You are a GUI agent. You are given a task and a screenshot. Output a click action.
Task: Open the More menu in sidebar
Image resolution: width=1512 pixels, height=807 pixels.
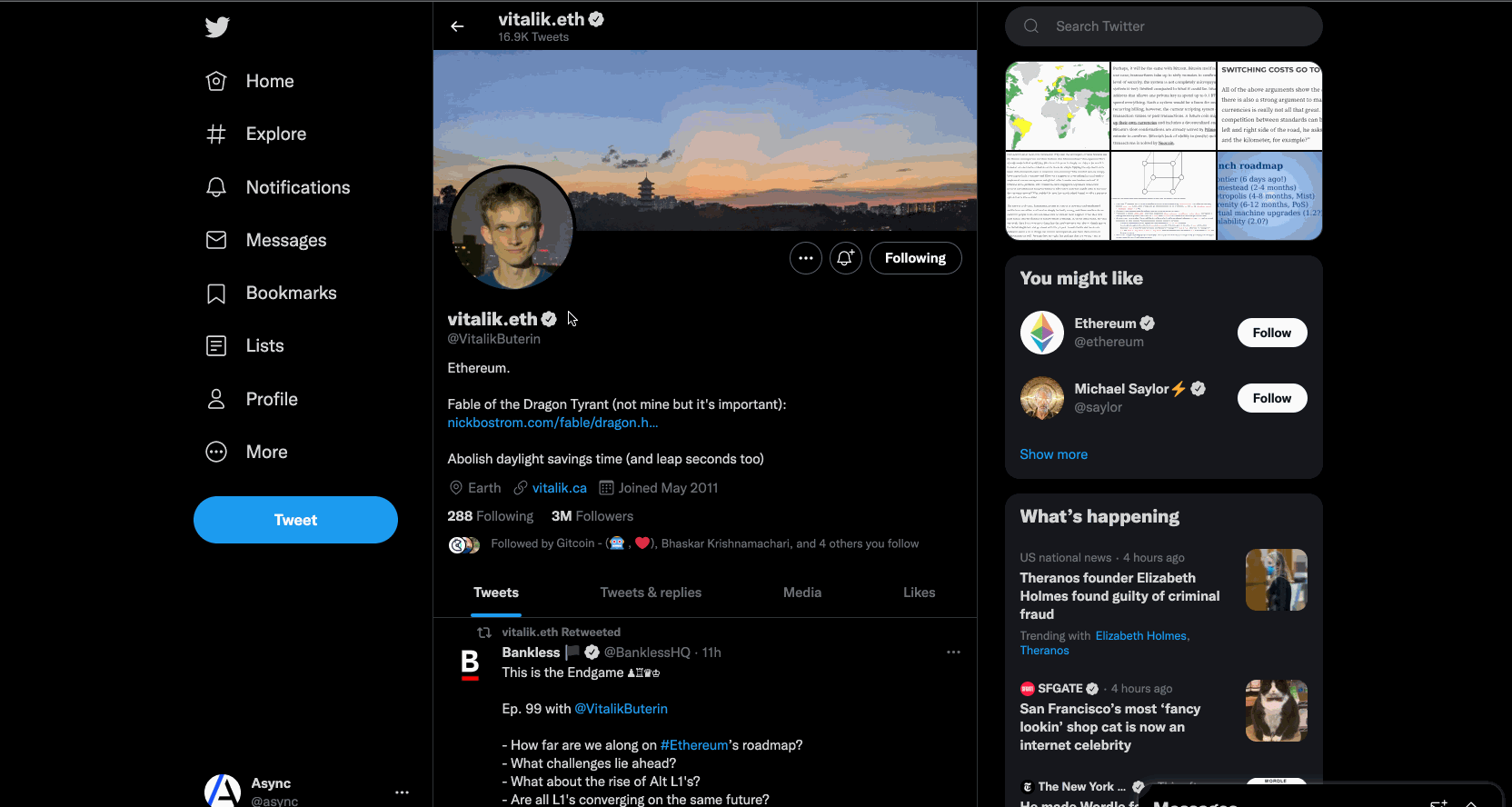(x=246, y=452)
